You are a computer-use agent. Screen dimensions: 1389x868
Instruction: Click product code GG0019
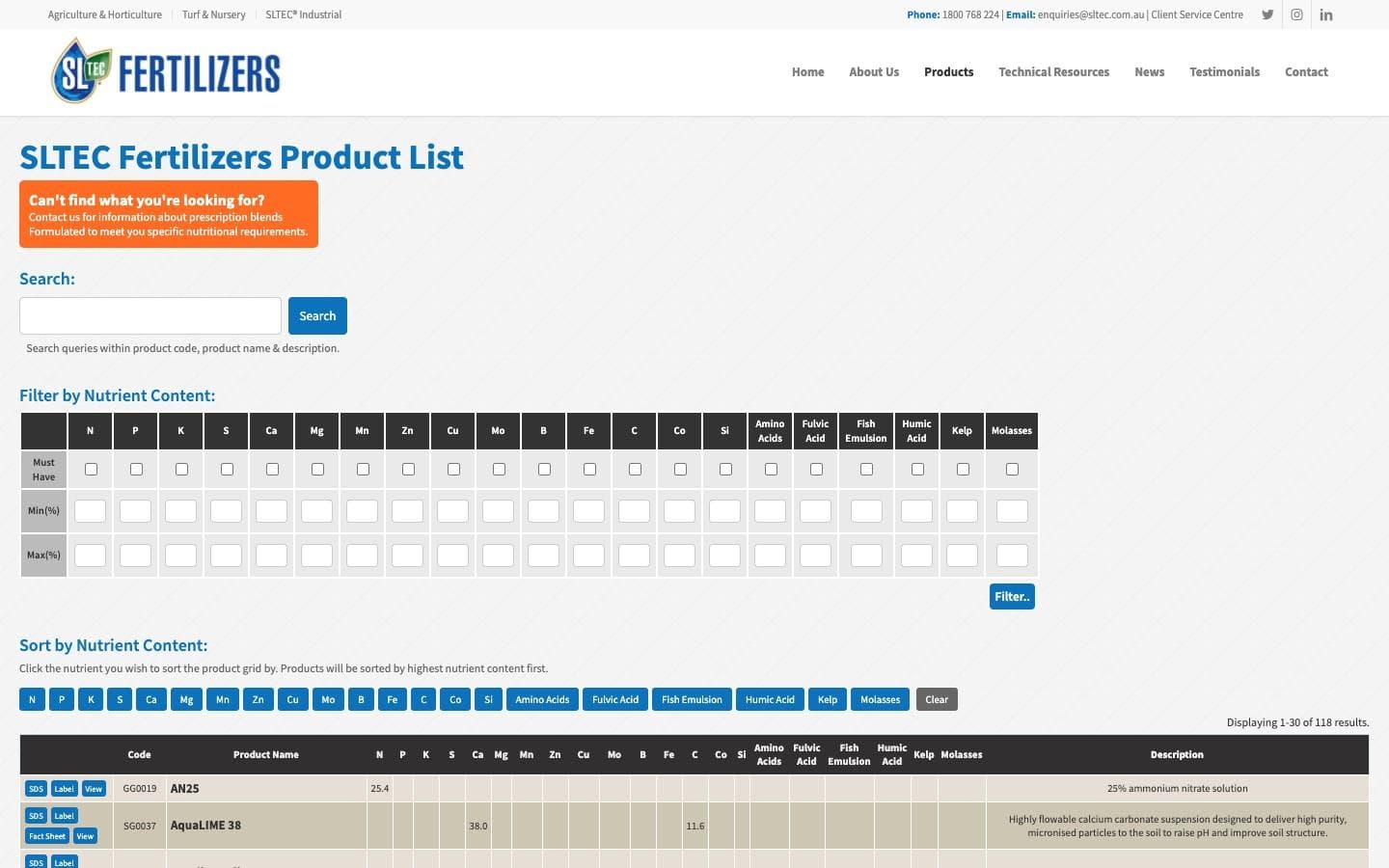[x=140, y=789]
